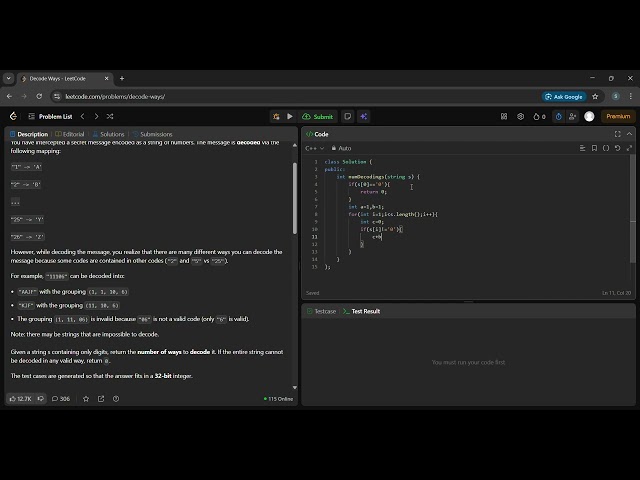This screenshot has height=480, width=640.
Task: Switch to the Testcase tab
Action: pyautogui.click(x=321, y=311)
